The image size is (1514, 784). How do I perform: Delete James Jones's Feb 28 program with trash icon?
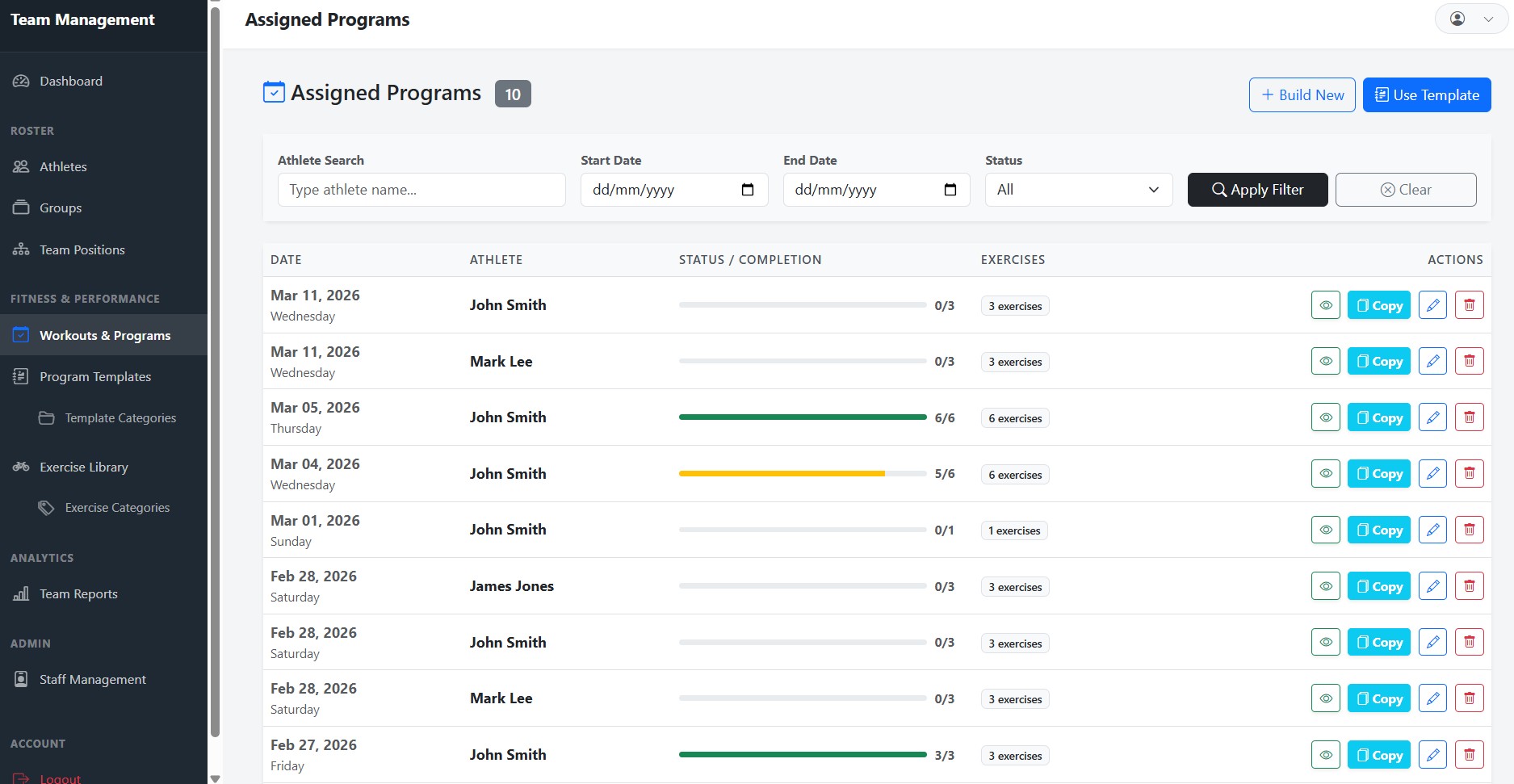(1470, 586)
